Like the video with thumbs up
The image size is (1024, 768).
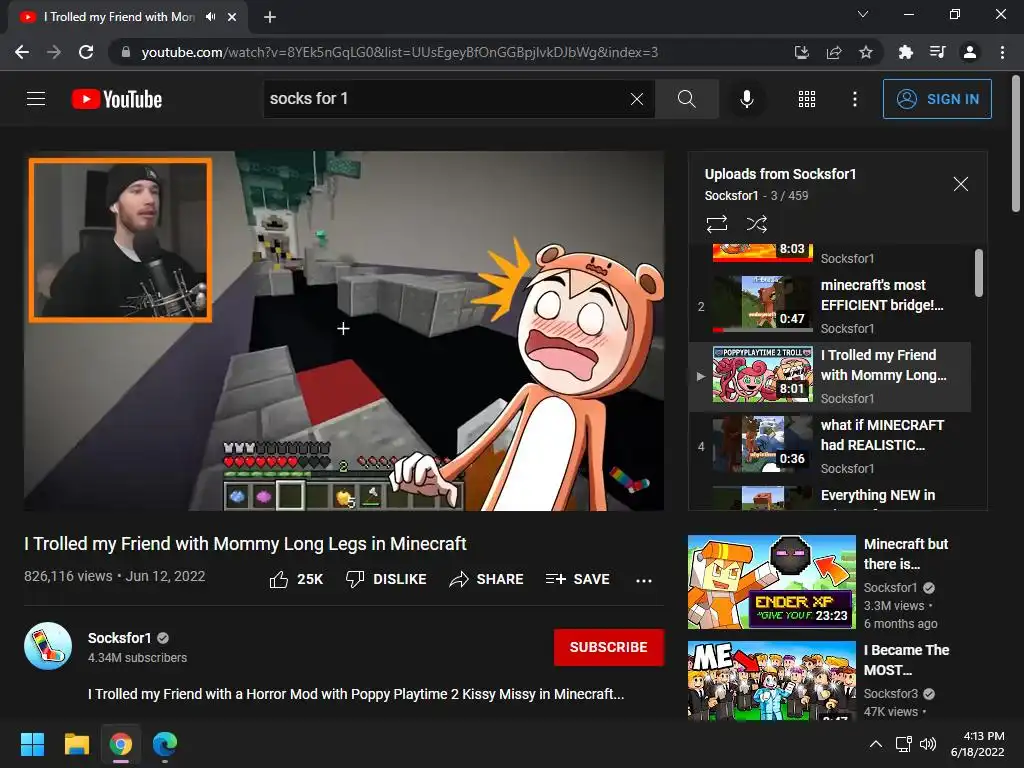(296, 579)
